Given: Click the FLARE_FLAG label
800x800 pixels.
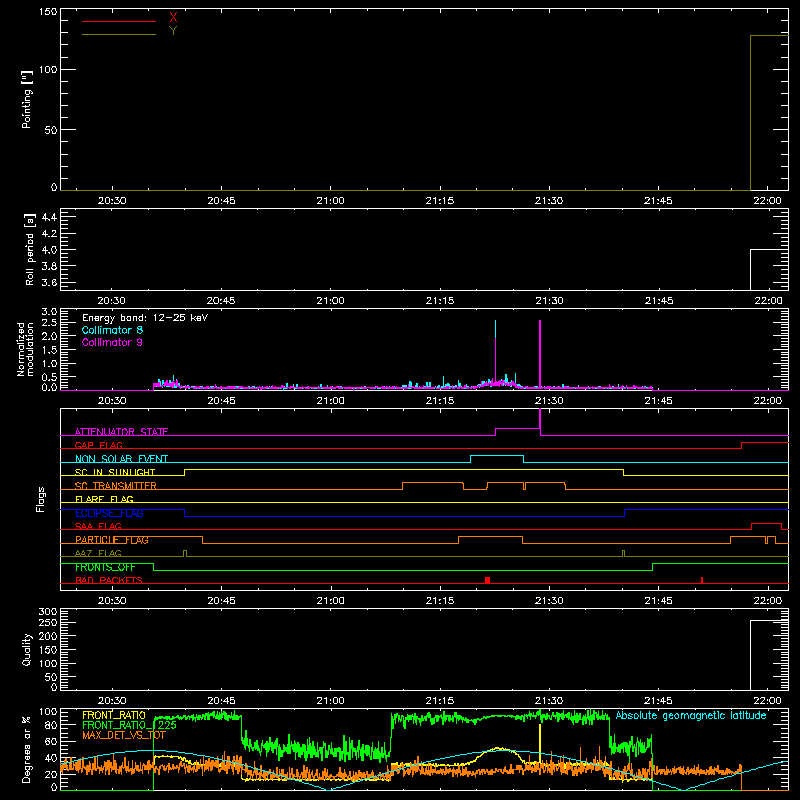Looking at the screenshot, I should 104,499.
